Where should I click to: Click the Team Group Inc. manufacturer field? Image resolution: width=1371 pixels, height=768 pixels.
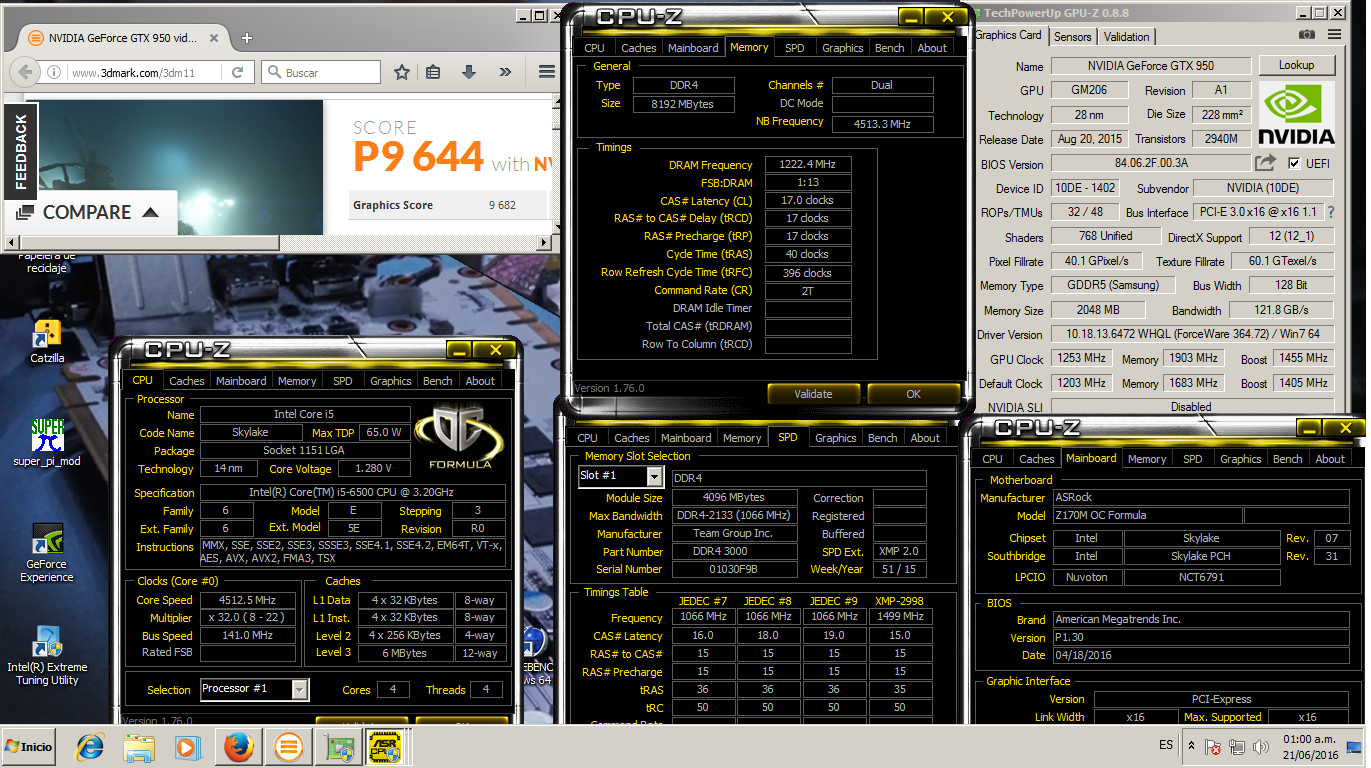[x=734, y=534]
